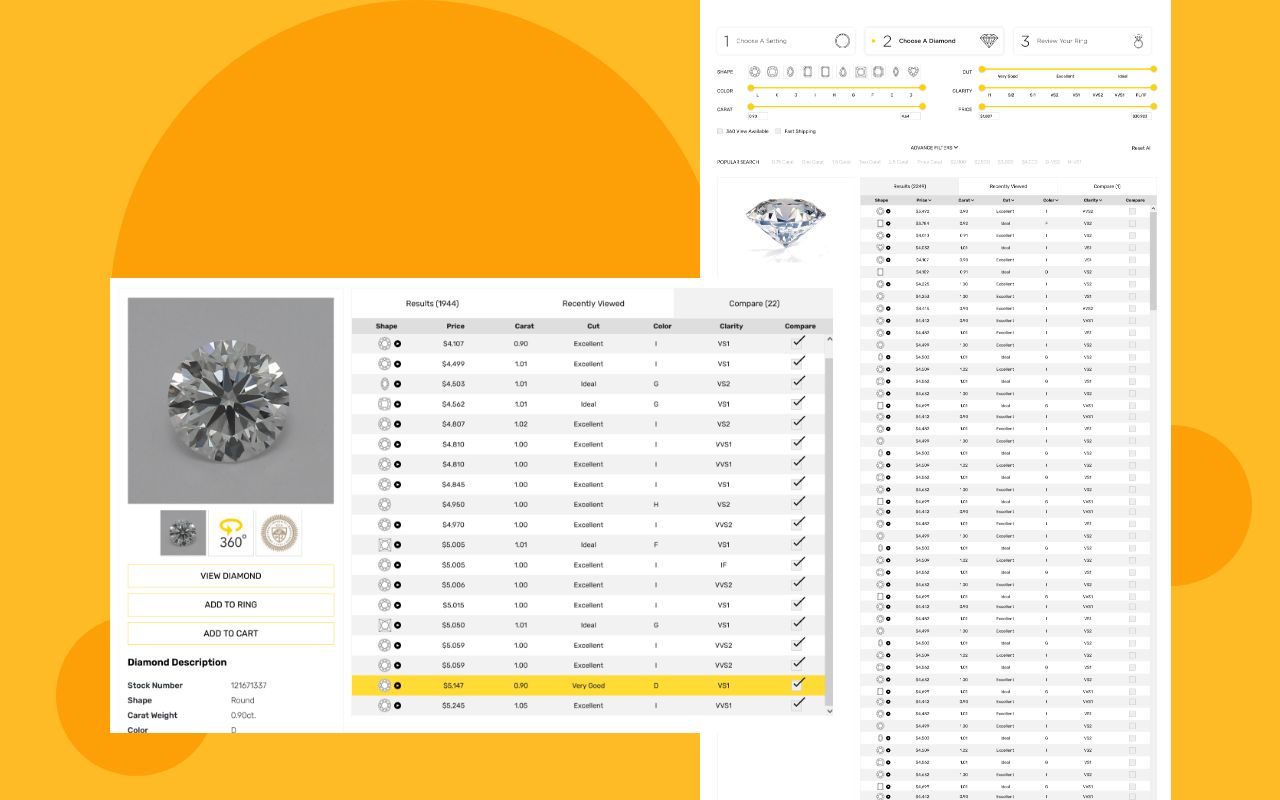
Task: Select the pear shape filter icon
Action: pos(843,72)
